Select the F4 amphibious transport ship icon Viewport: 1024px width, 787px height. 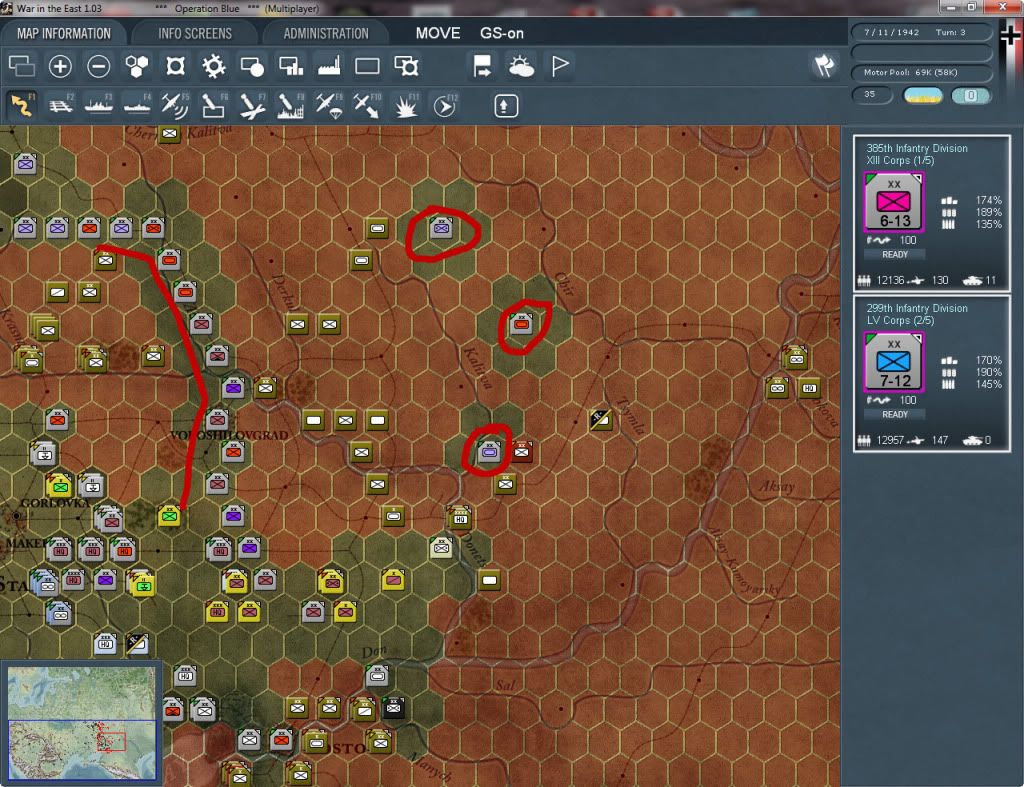click(x=136, y=106)
